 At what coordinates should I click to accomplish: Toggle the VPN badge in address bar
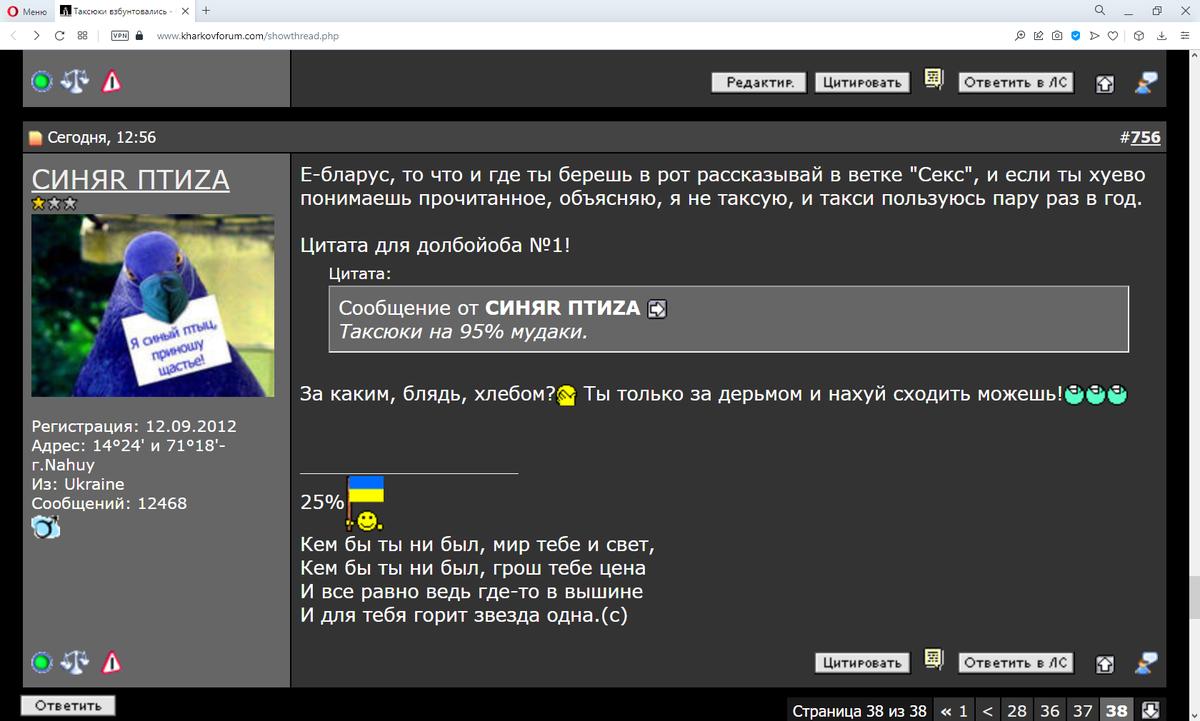point(120,35)
